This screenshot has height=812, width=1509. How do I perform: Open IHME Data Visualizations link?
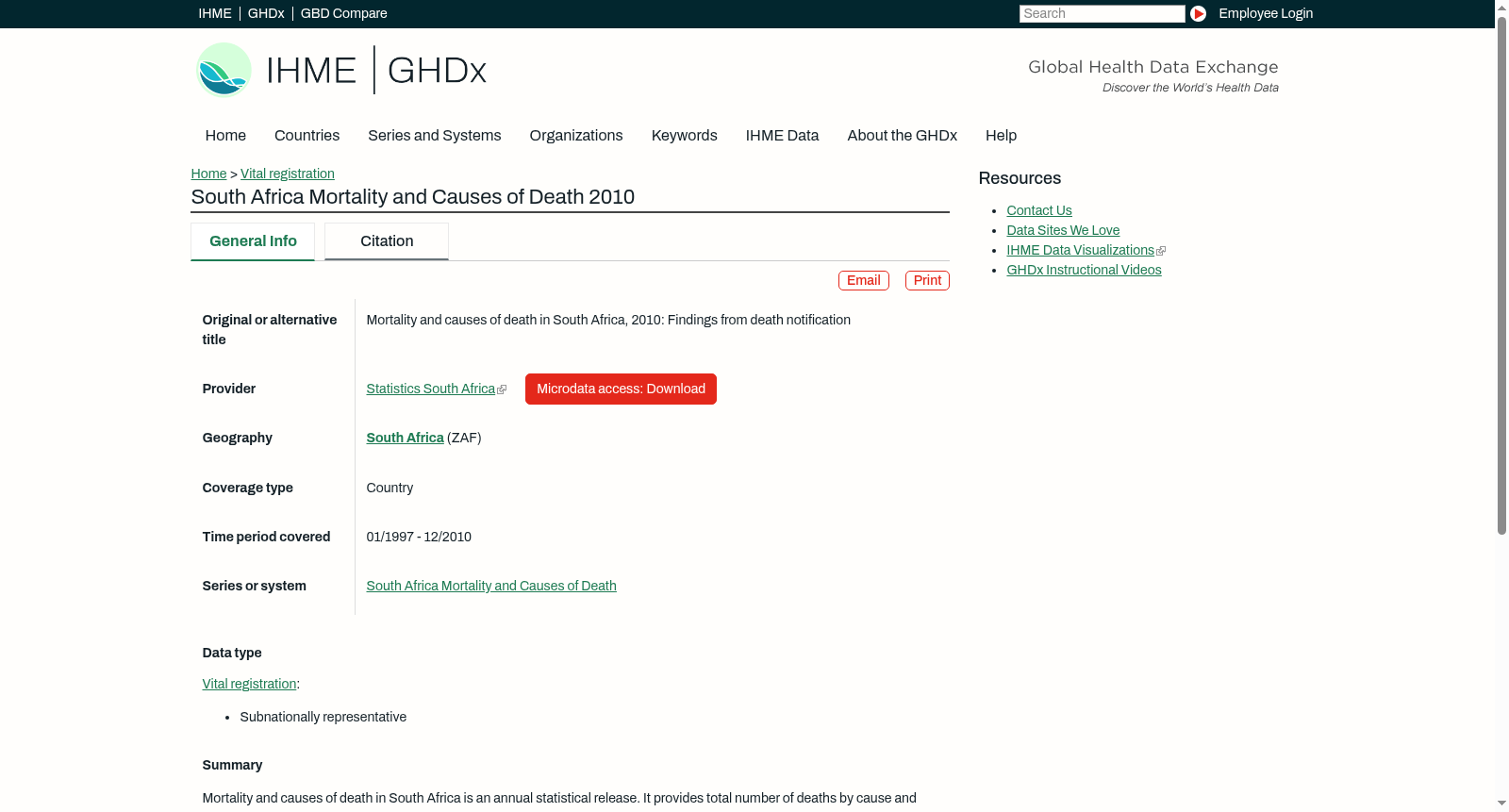(x=1080, y=250)
